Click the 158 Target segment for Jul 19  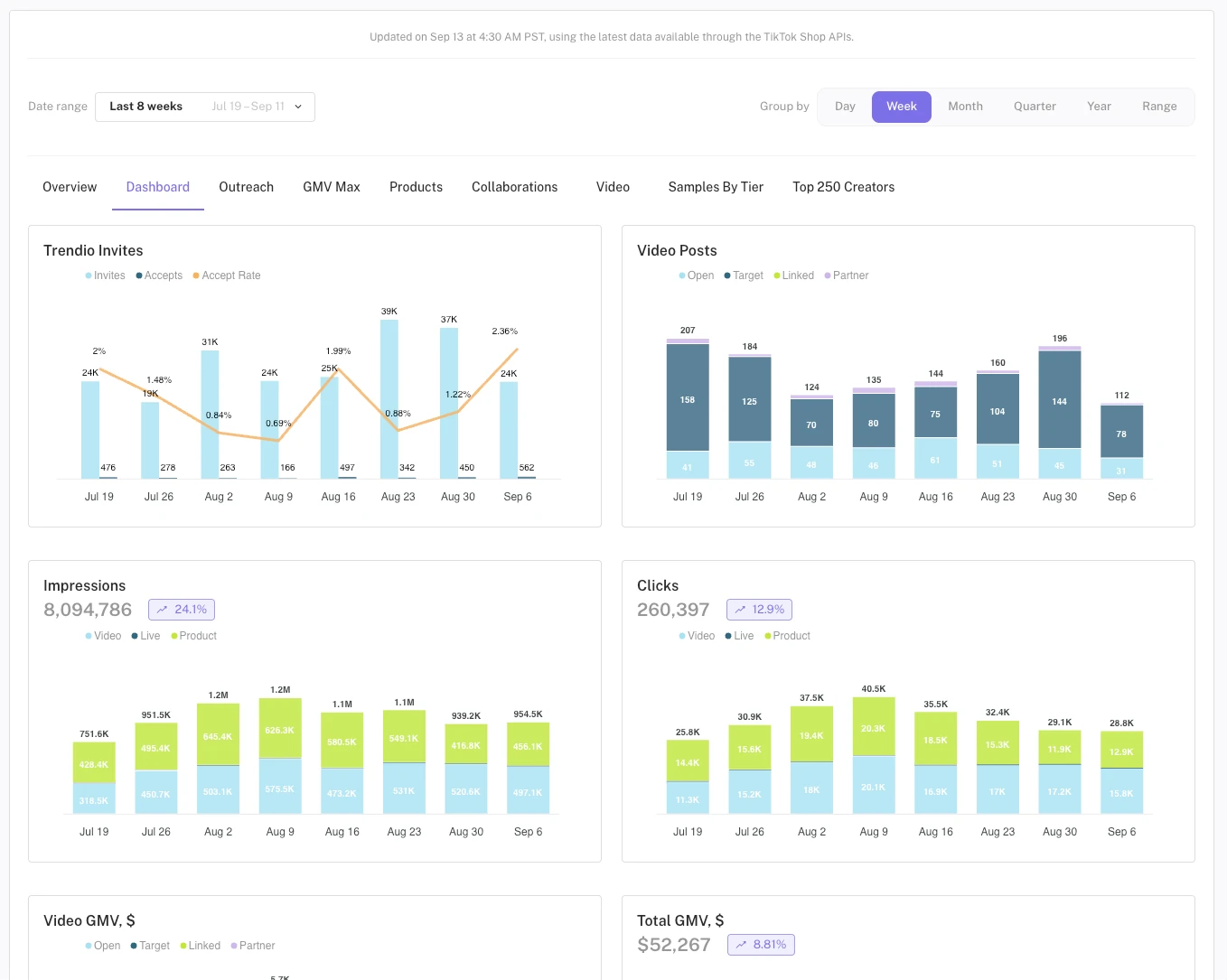[688, 397]
